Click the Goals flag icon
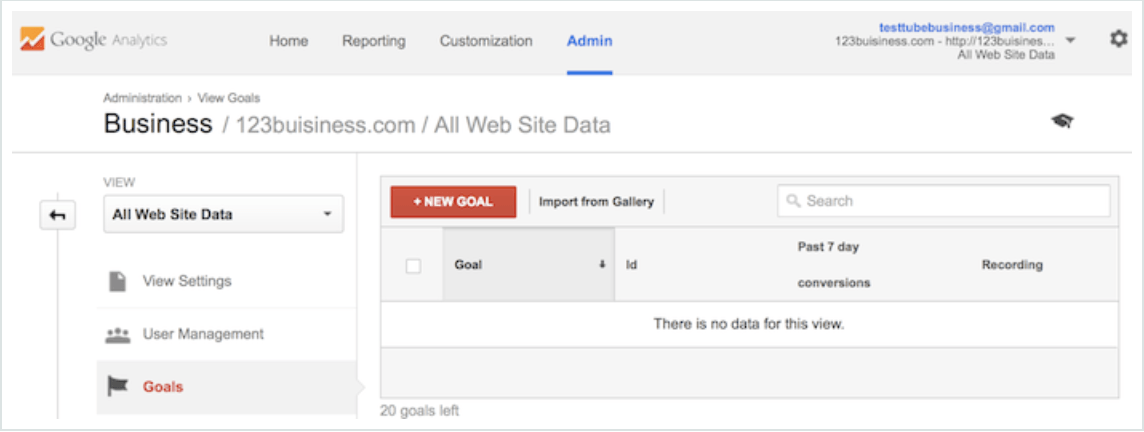This screenshot has height=432, width=1144. [x=117, y=386]
